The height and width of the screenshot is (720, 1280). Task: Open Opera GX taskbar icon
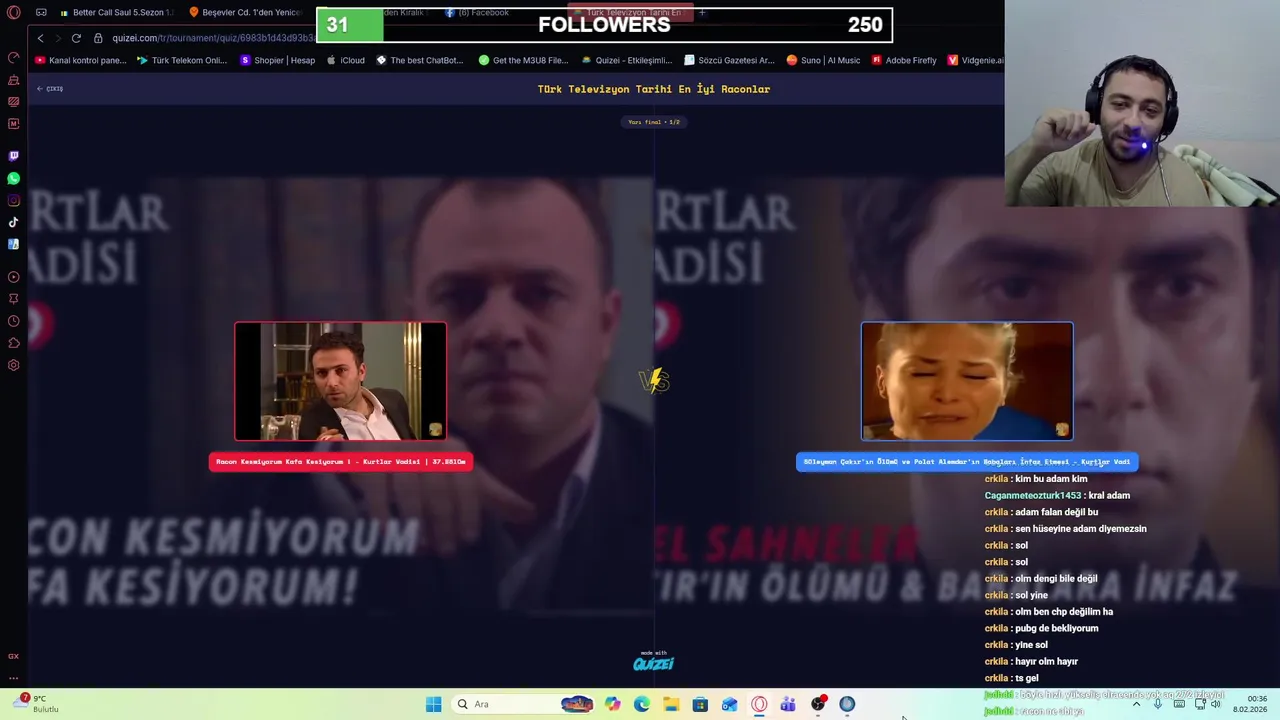point(759,704)
